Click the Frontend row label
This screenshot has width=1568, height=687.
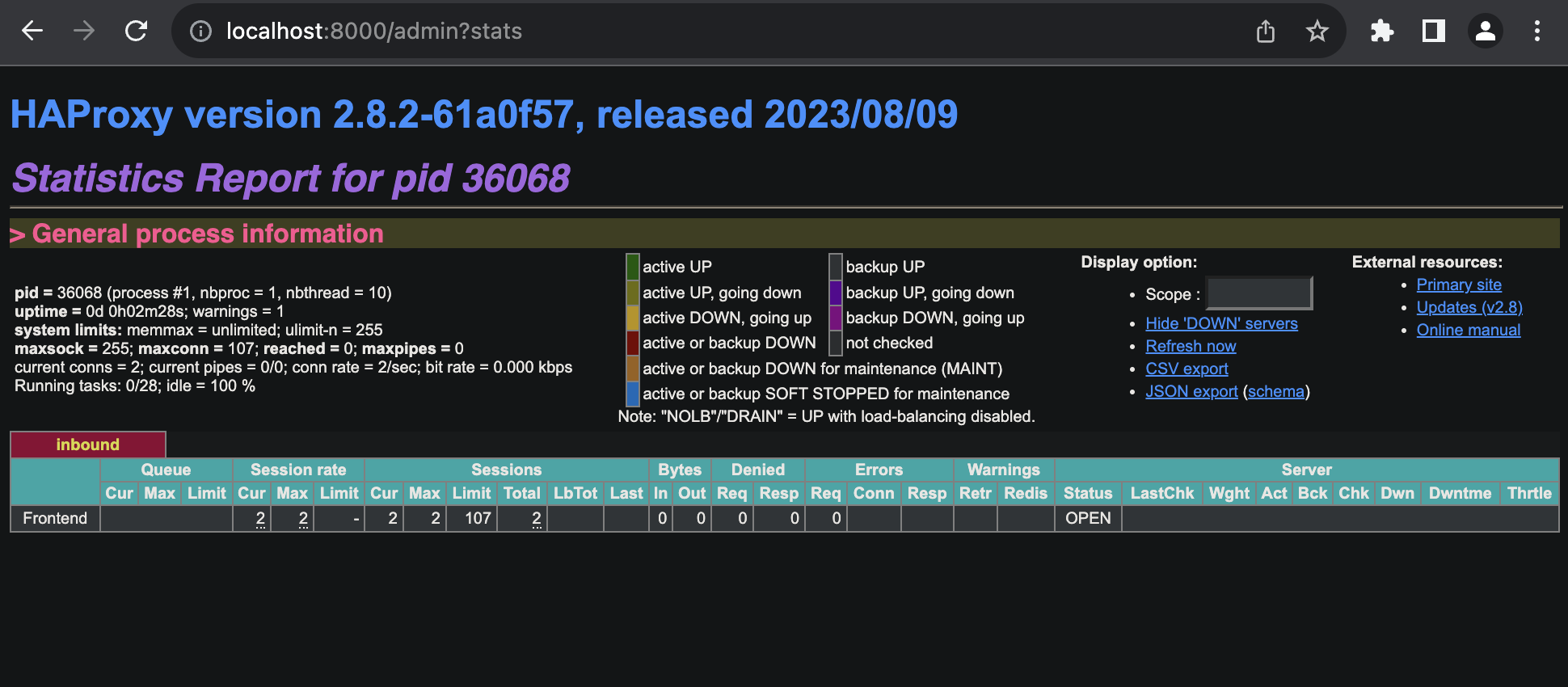coord(55,518)
